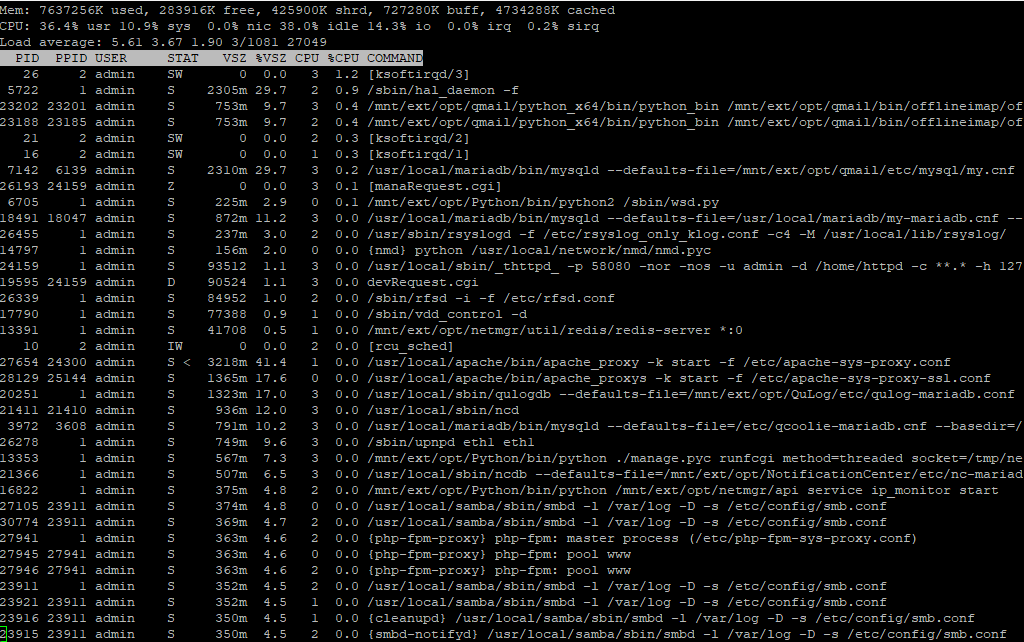1024x642 pixels.
Task: Click the USER column header
Action: 111,58
